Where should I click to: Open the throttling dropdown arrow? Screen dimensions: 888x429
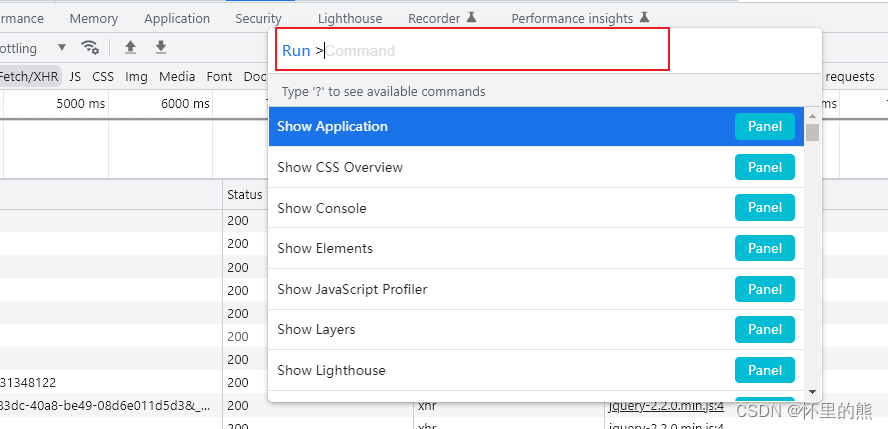[x=62, y=48]
